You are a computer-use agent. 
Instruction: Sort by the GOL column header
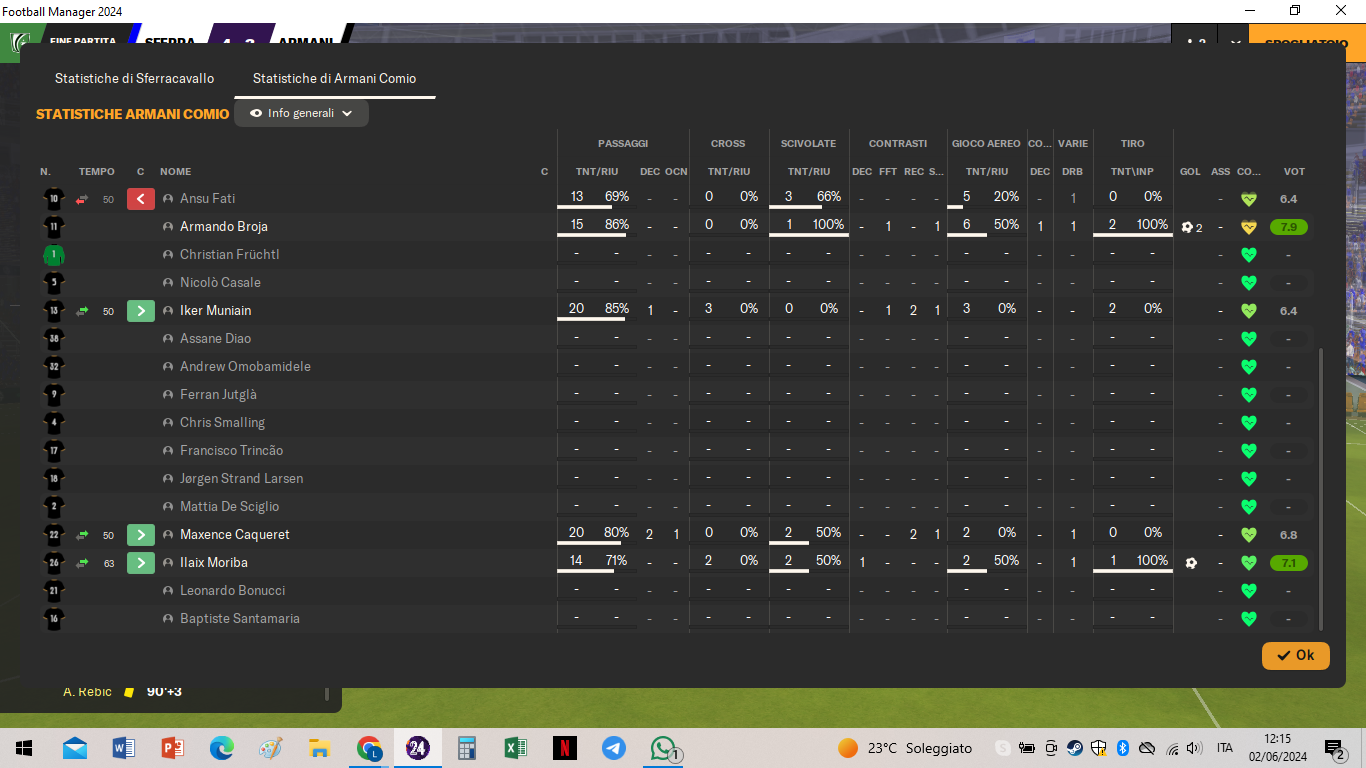tap(1190, 172)
